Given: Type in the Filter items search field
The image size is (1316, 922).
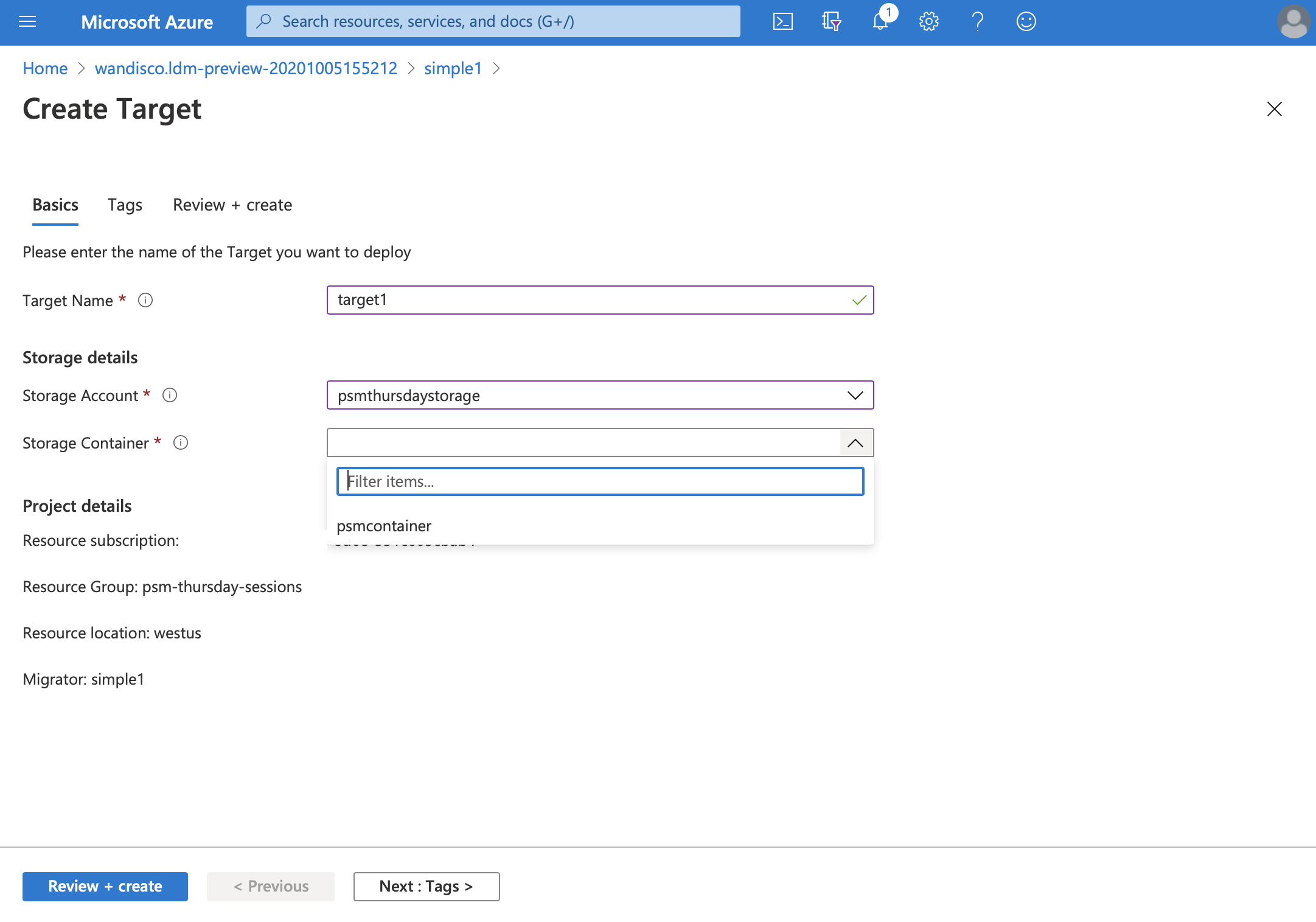Looking at the screenshot, I should click(x=601, y=481).
